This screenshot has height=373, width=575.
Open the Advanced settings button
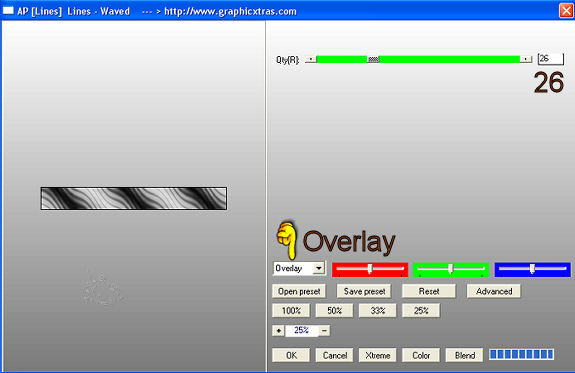point(494,291)
